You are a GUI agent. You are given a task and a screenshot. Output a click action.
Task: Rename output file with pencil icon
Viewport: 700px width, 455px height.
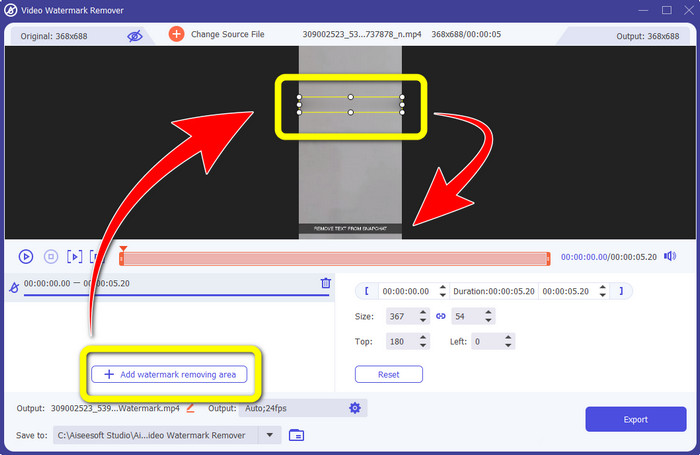(x=191, y=408)
